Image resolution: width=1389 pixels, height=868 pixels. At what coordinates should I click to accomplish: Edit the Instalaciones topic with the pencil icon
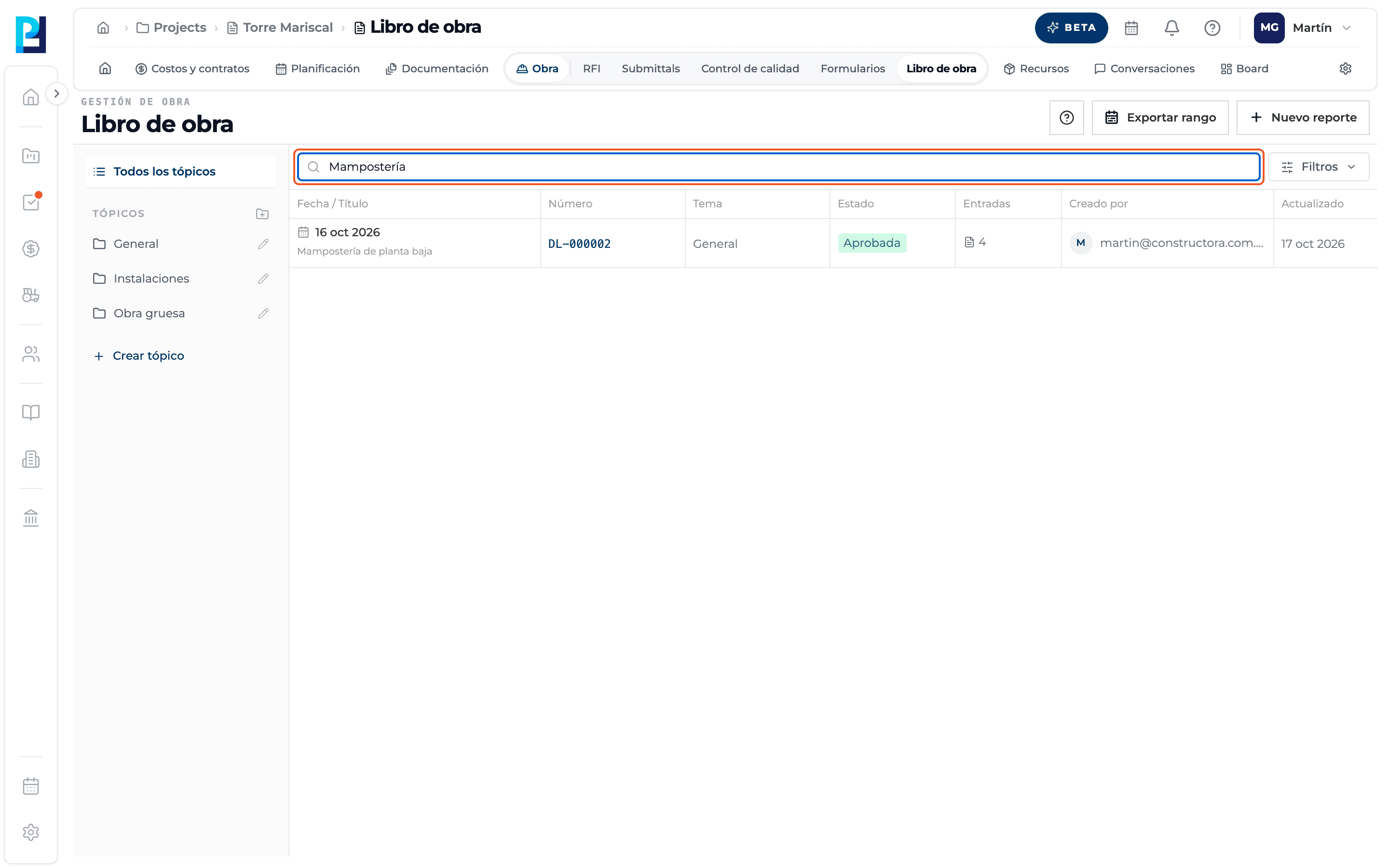point(263,278)
